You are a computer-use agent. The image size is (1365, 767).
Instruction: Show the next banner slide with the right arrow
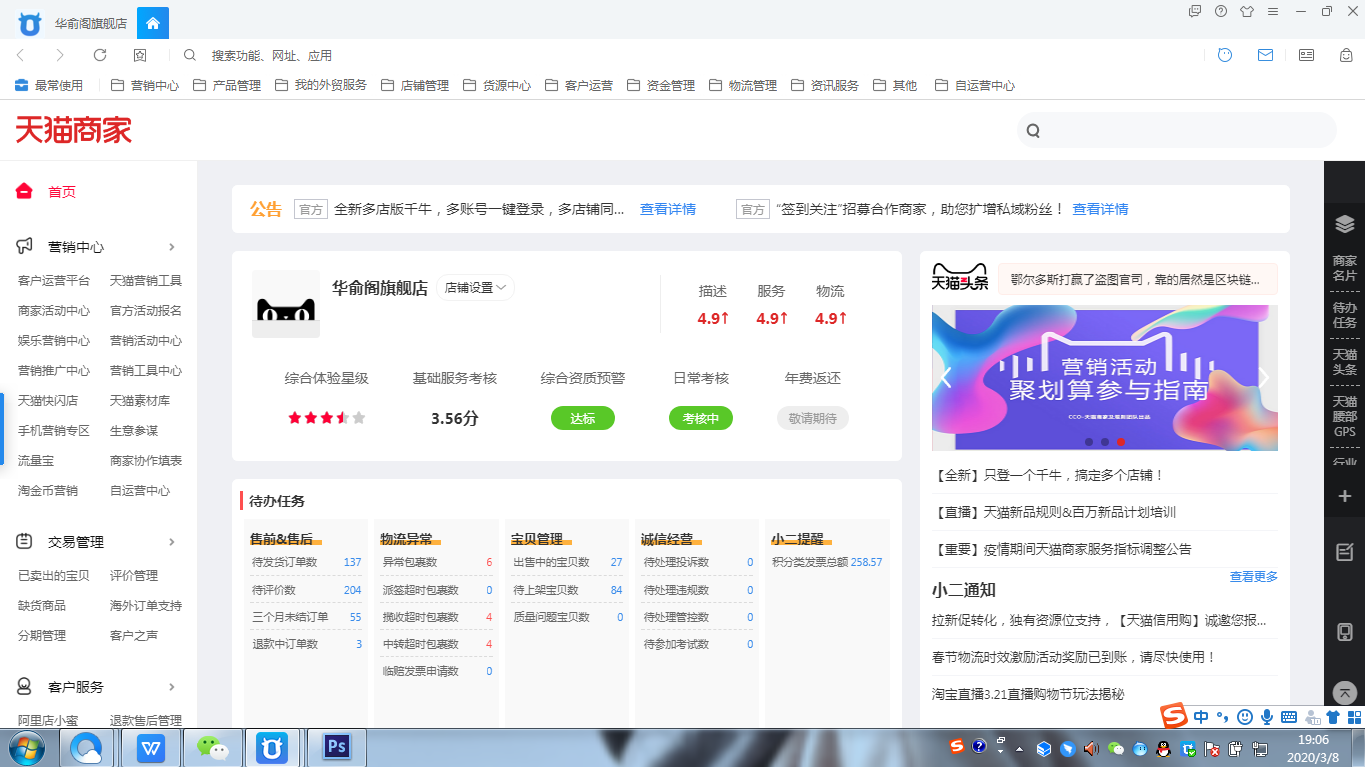[x=1264, y=377]
